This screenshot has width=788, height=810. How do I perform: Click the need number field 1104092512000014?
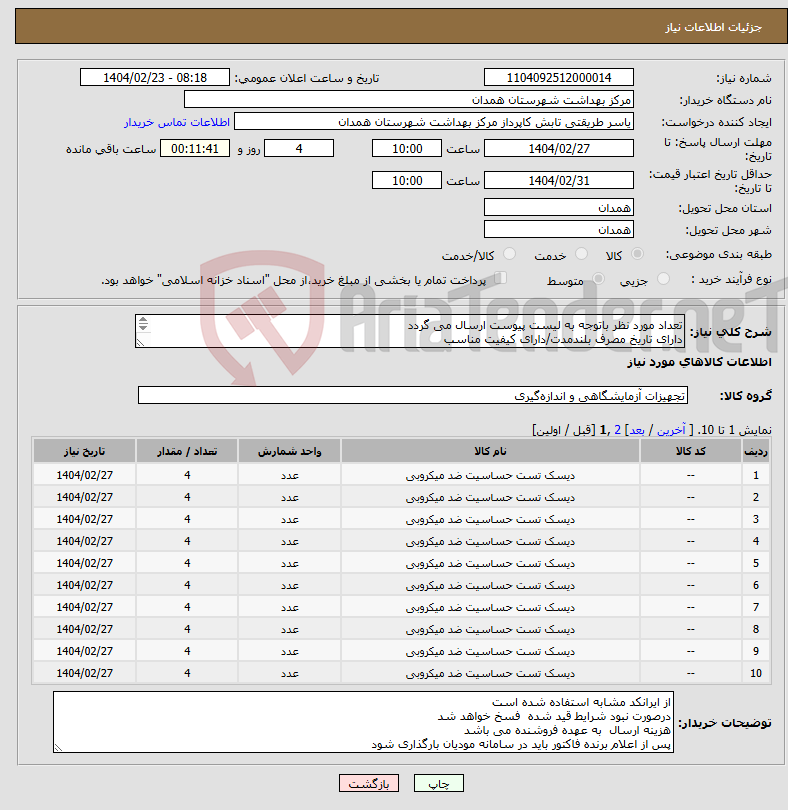[559, 77]
